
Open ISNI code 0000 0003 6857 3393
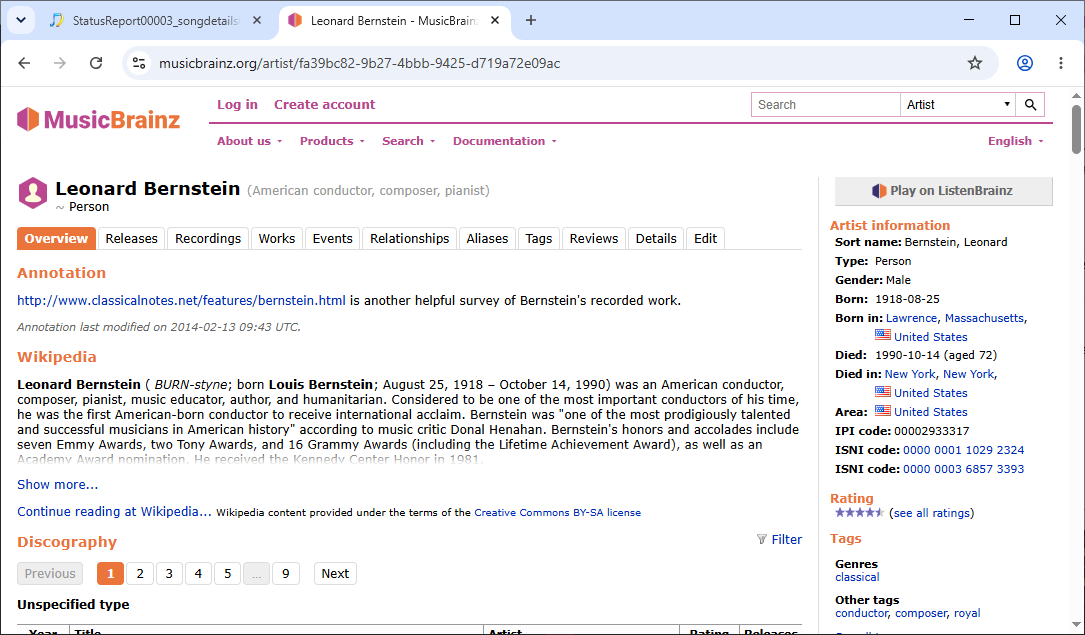coord(963,469)
